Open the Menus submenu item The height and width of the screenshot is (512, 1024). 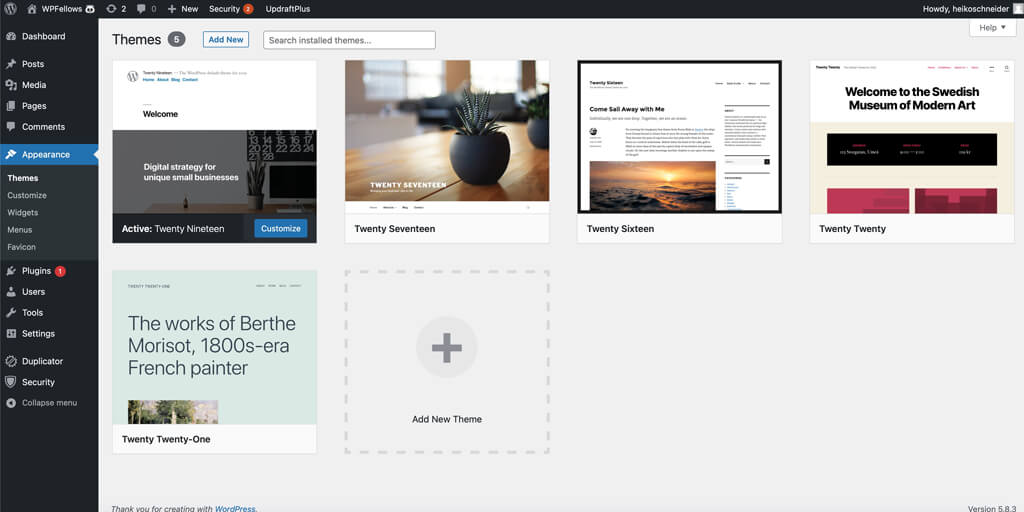click(x=20, y=230)
